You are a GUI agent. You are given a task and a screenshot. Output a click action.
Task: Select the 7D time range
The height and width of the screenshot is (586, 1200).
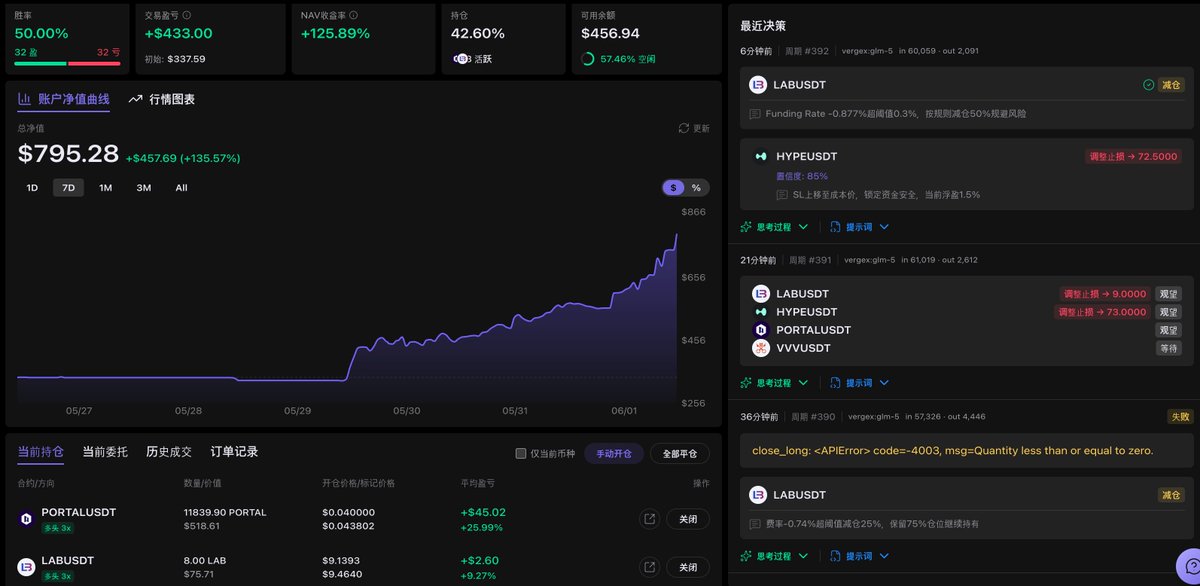pyautogui.click(x=69, y=188)
